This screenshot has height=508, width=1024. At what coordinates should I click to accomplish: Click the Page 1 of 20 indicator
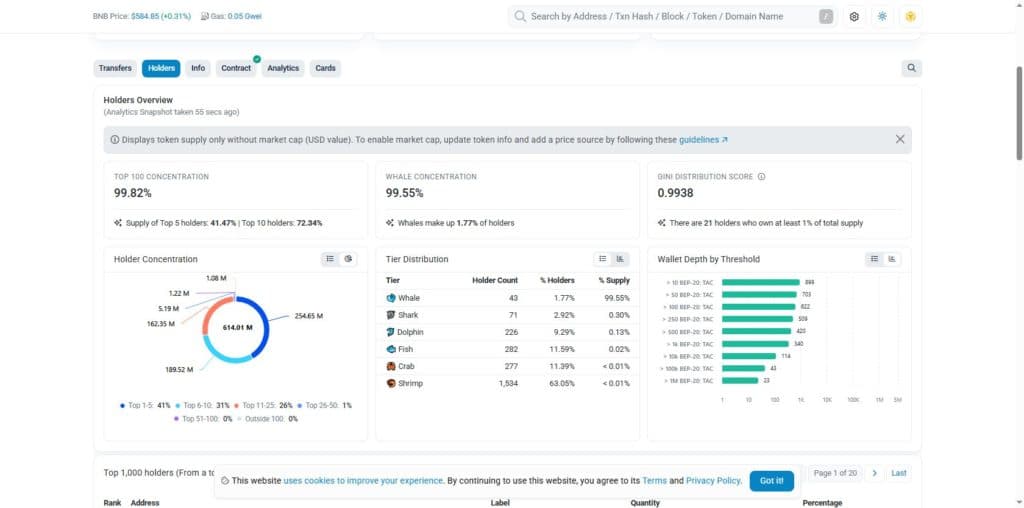(835, 473)
